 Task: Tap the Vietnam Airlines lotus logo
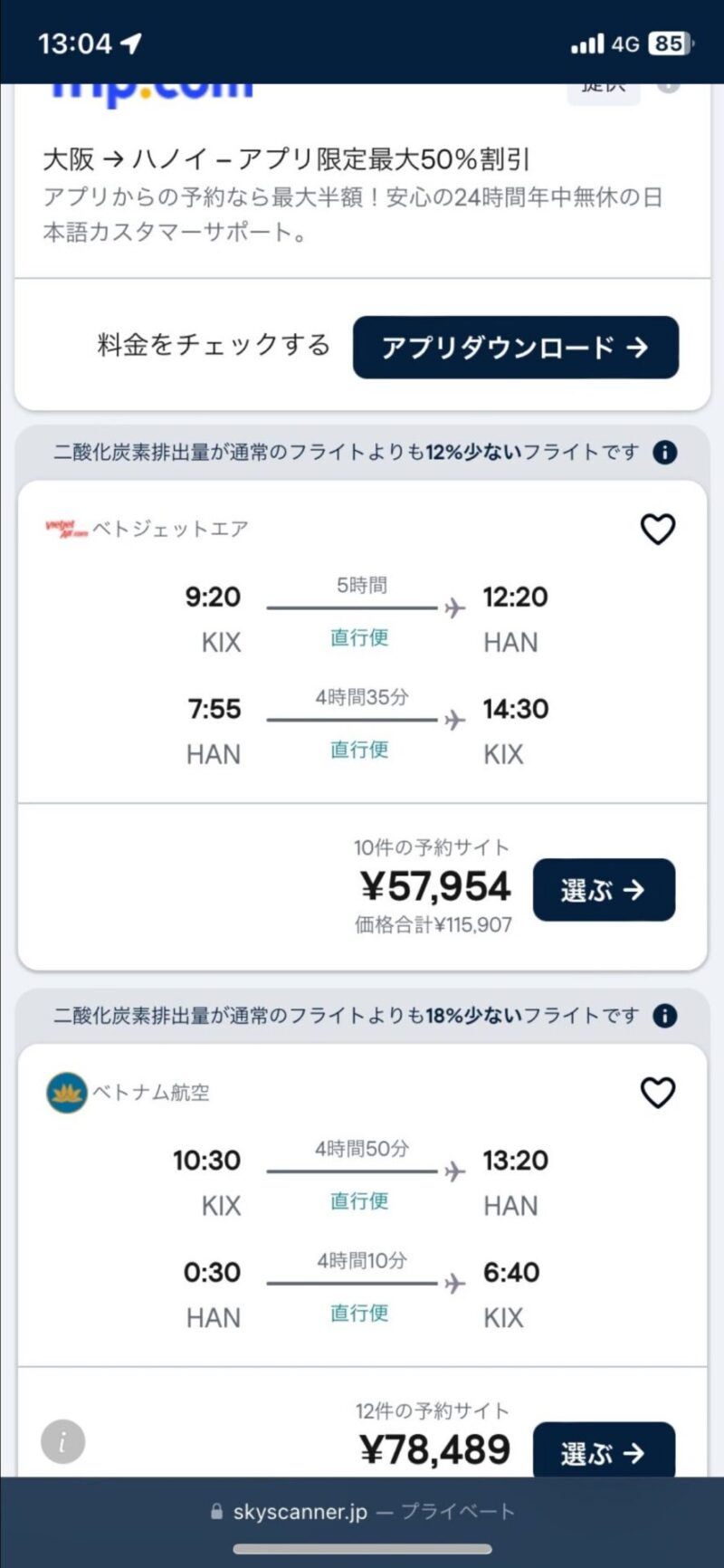(x=67, y=1093)
